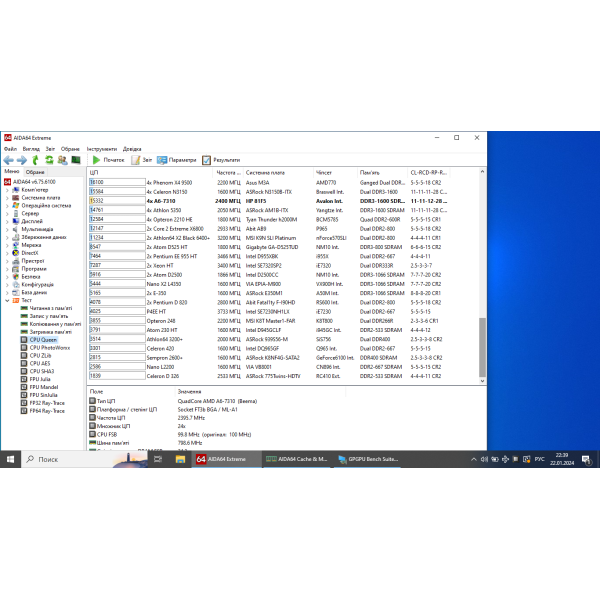Select the База даних icon in the tree

pyautogui.click(x=16, y=292)
